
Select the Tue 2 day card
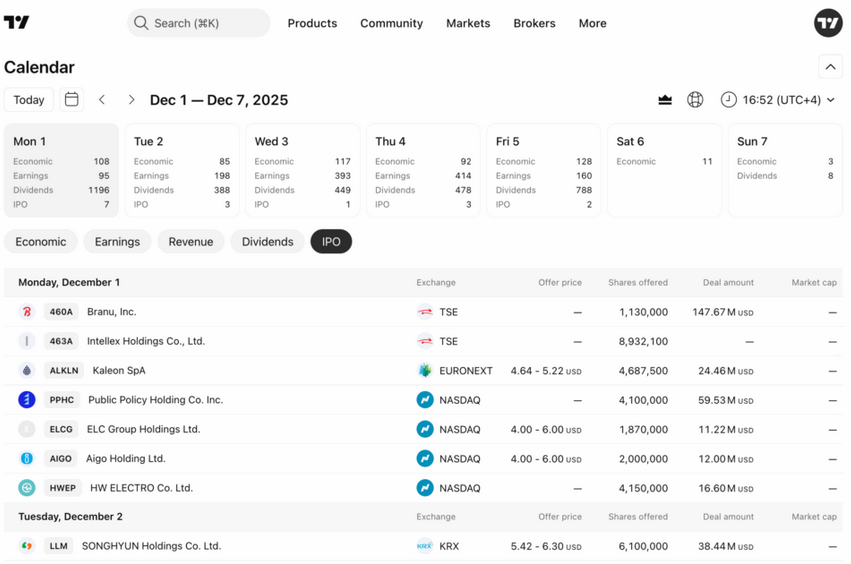coord(182,170)
